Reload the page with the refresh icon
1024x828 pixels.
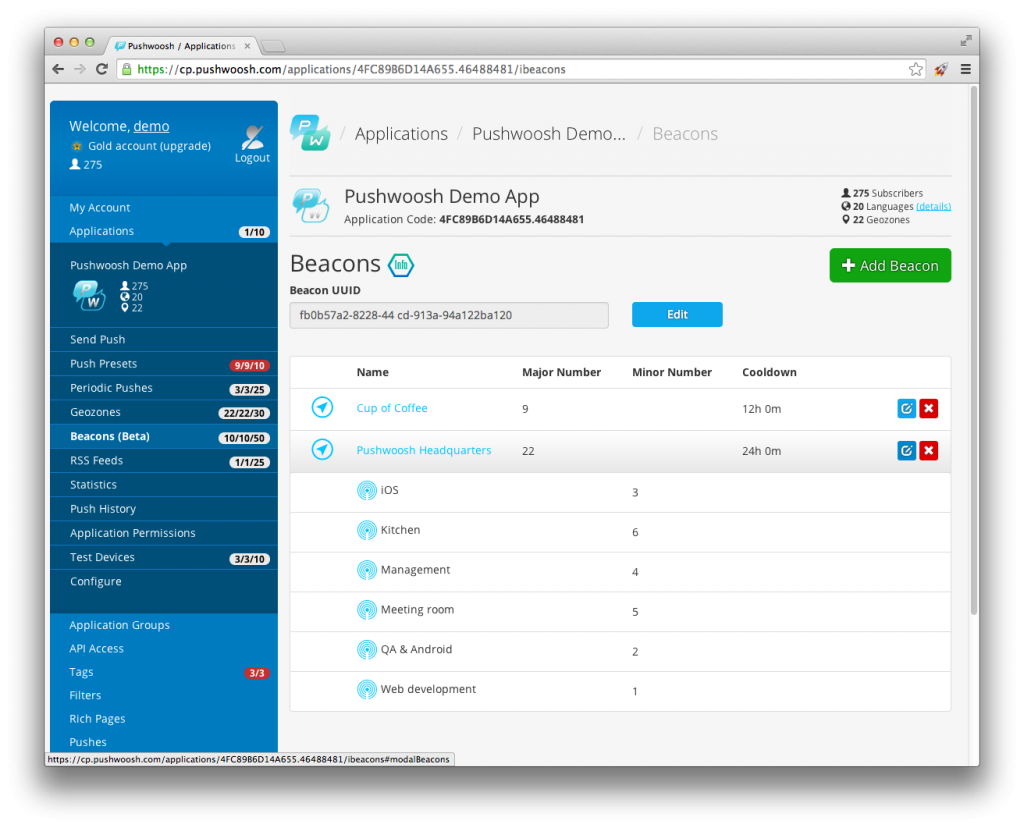click(x=101, y=69)
